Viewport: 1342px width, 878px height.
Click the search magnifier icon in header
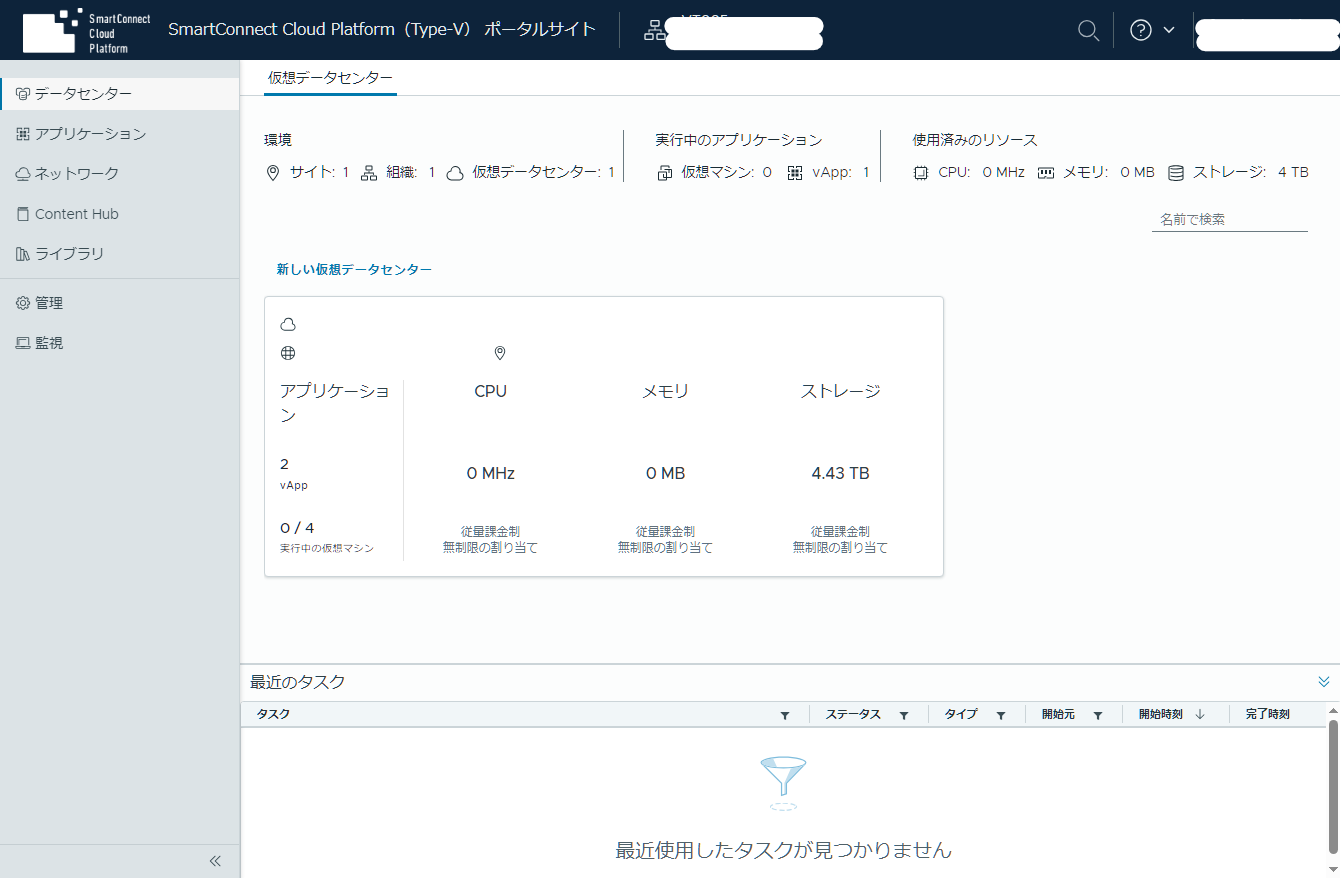pos(1088,30)
